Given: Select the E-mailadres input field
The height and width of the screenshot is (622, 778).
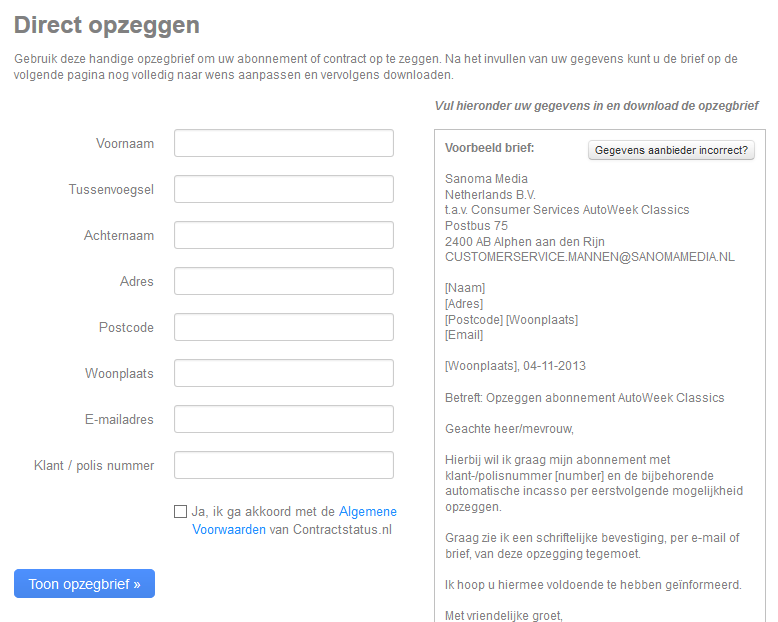Looking at the screenshot, I should tap(284, 419).
